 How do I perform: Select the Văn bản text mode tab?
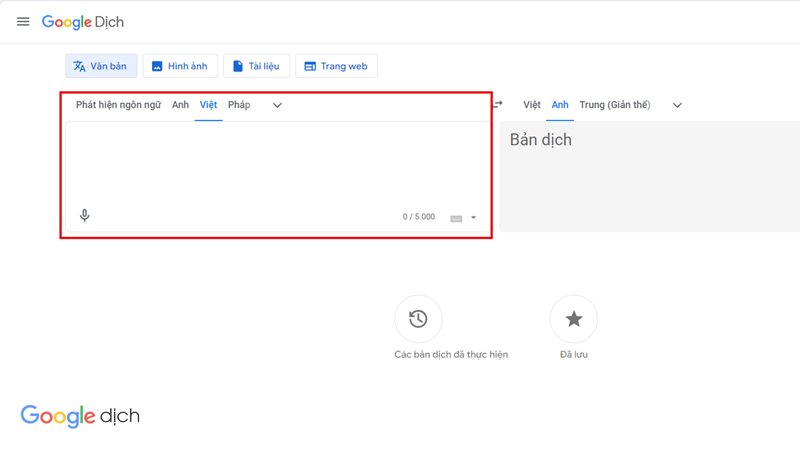coord(101,66)
